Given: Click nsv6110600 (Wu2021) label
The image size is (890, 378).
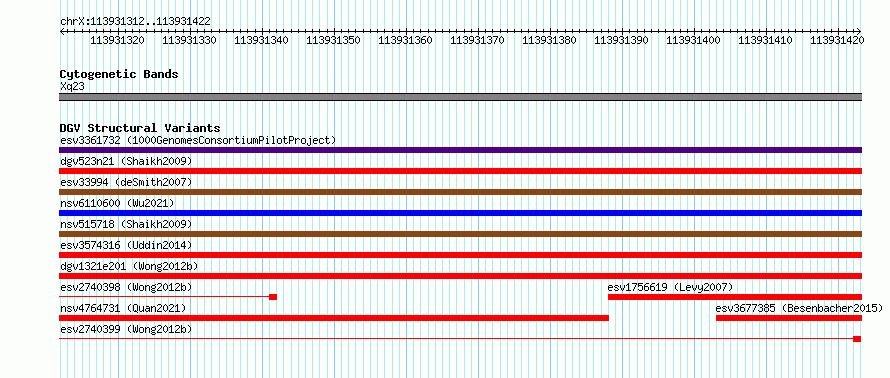Looking at the screenshot, I should [x=117, y=203].
